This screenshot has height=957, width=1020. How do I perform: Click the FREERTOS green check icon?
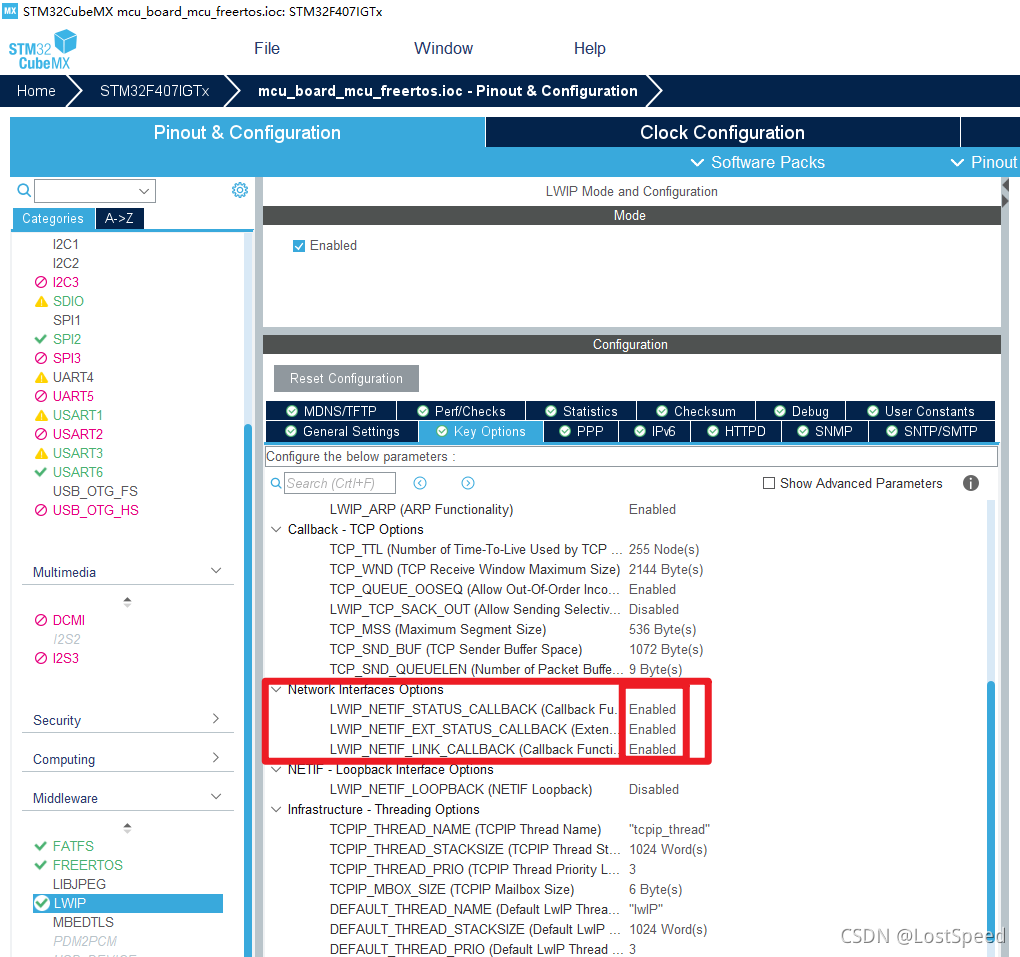[x=41, y=865]
